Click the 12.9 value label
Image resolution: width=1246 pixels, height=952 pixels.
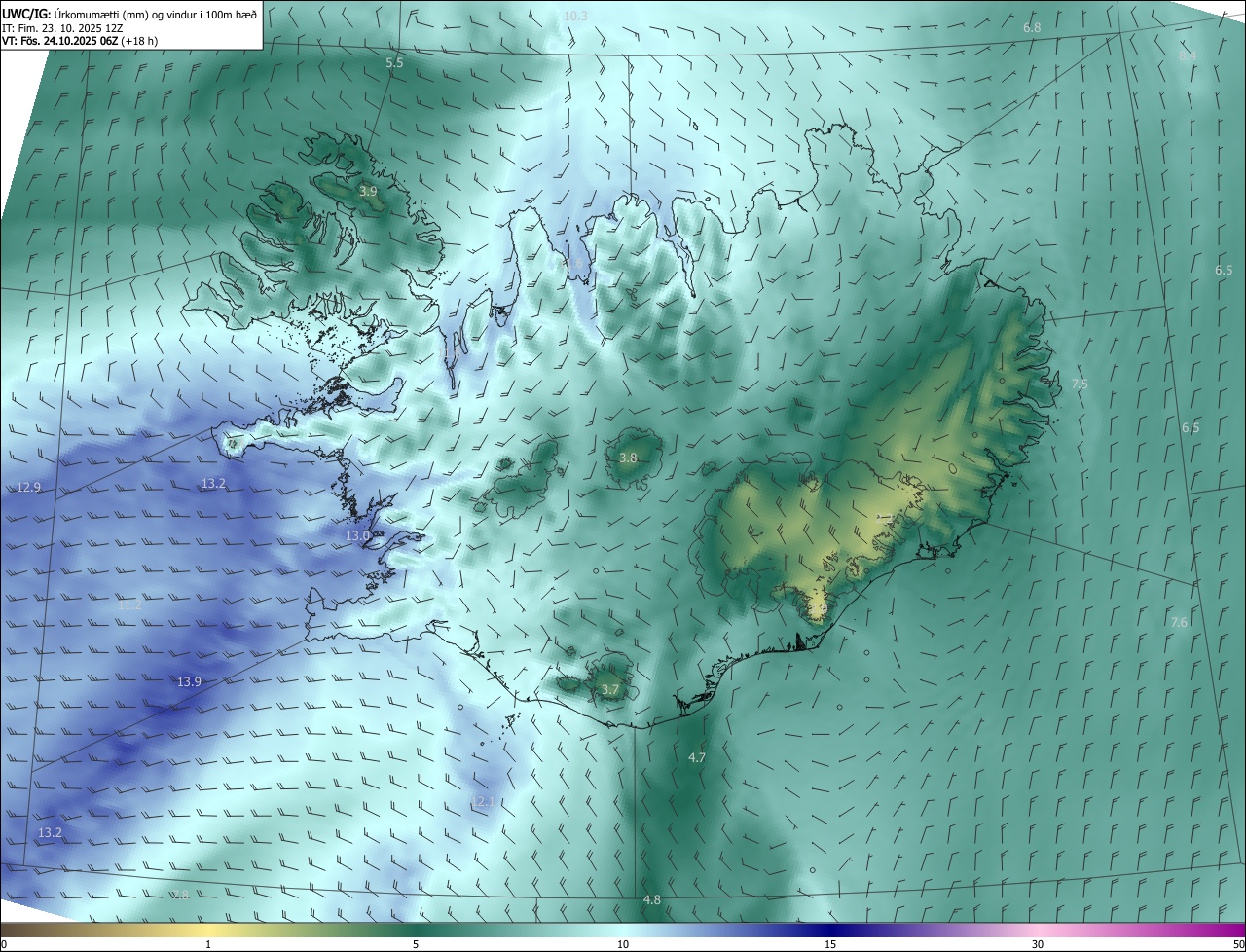[x=29, y=487]
